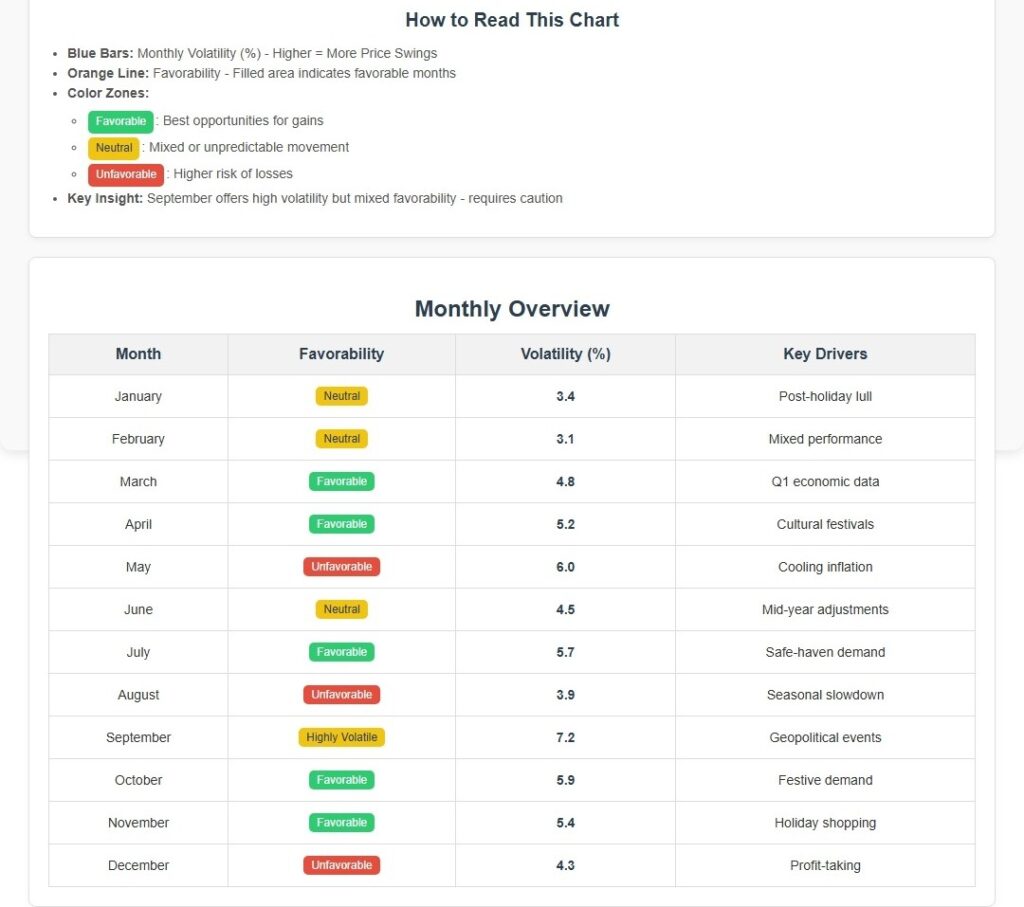
Task: Select the Favorable badge in the March row
Action: click(341, 481)
